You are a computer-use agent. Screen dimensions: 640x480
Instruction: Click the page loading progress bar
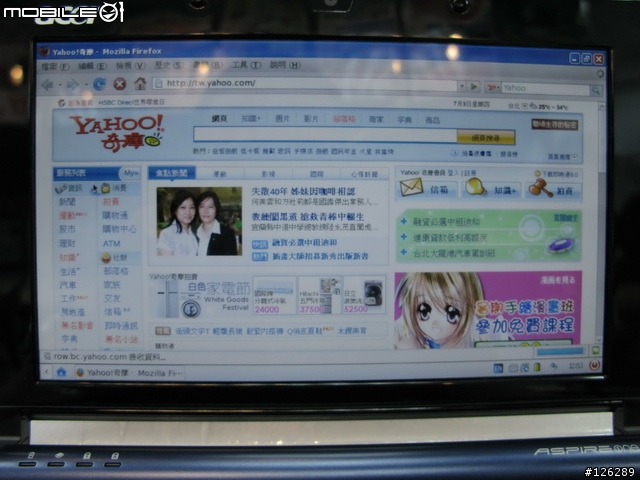[x=560, y=351]
